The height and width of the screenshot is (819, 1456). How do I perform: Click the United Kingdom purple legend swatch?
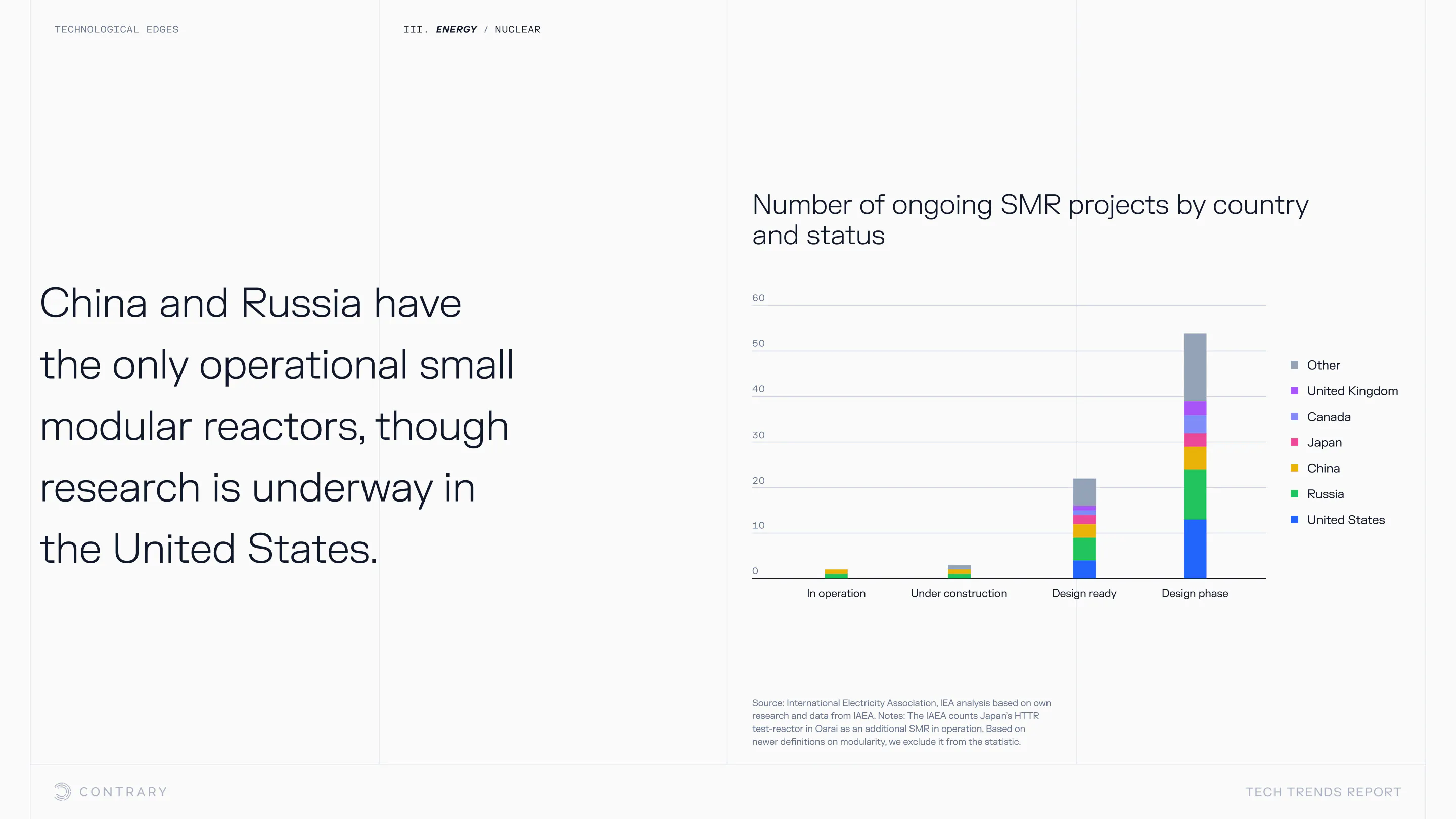1294,391
